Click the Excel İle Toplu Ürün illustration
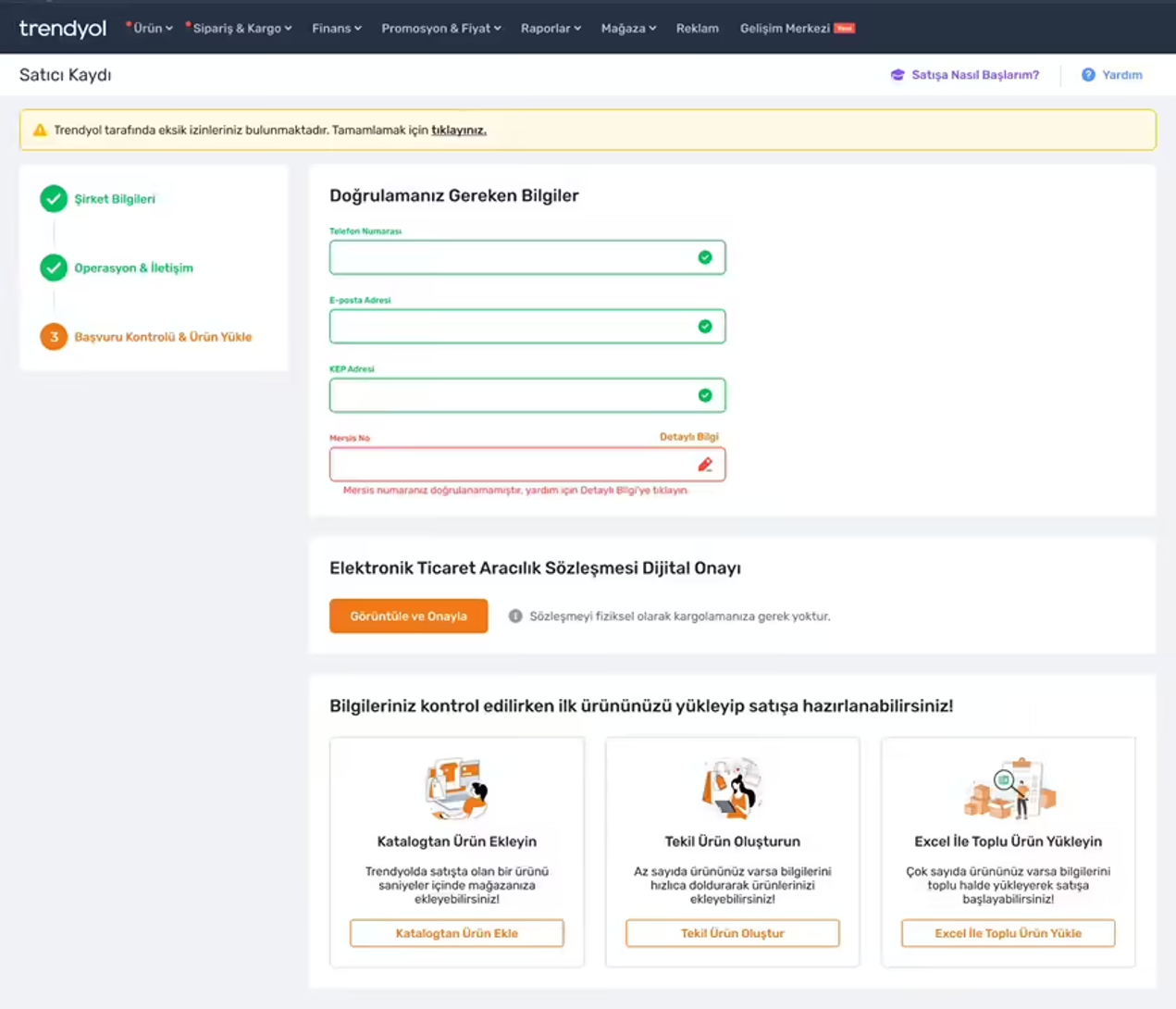This screenshot has width=1176, height=1009. click(x=1009, y=789)
